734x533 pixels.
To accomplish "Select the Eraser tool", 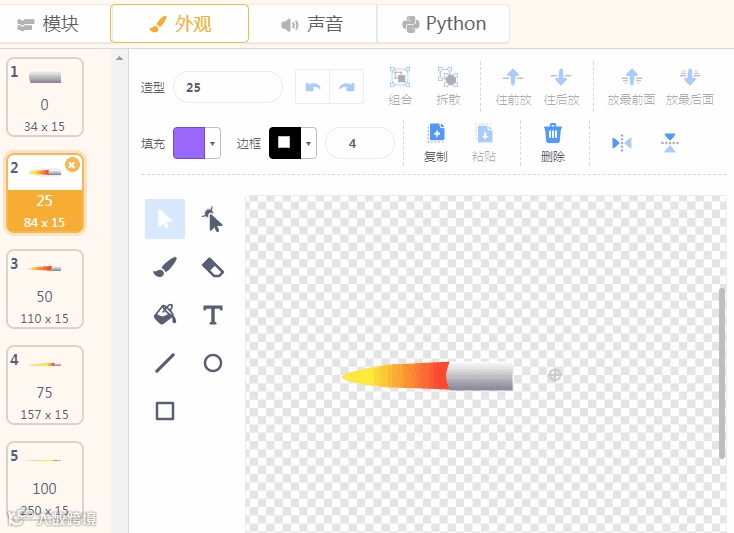I will [213, 267].
